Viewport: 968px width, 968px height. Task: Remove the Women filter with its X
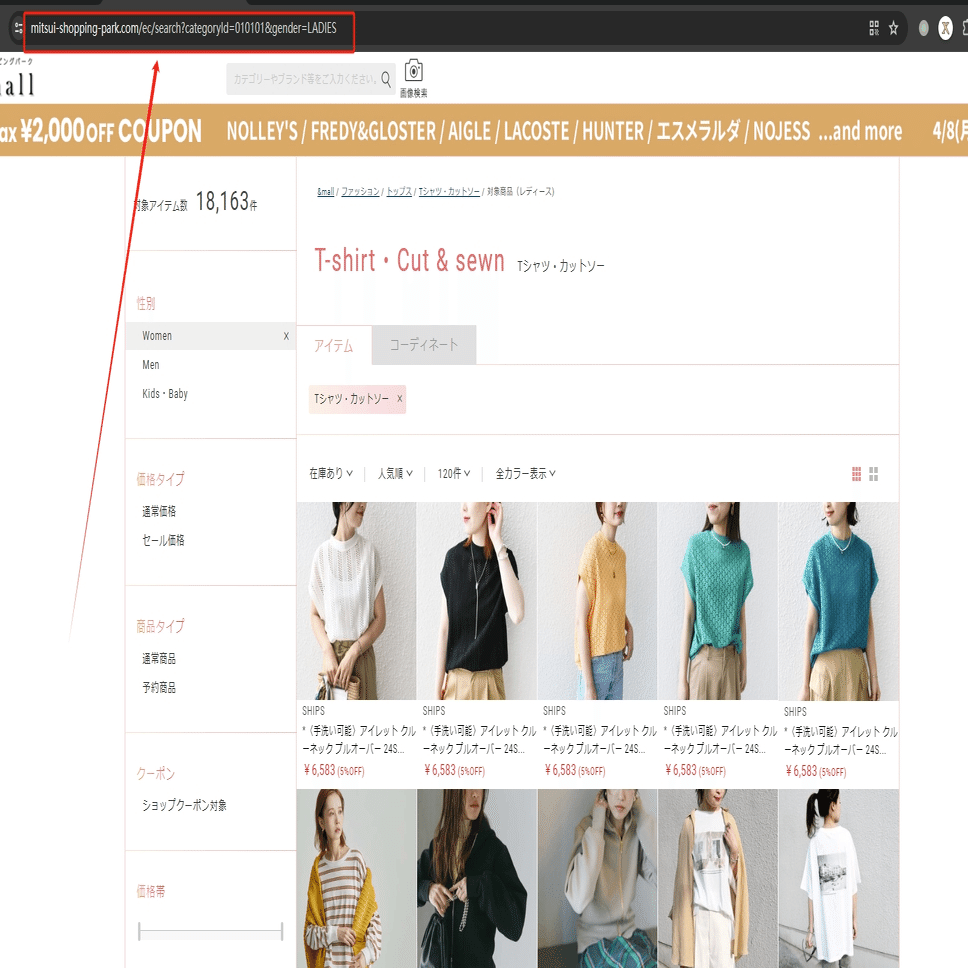pos(286,336)
